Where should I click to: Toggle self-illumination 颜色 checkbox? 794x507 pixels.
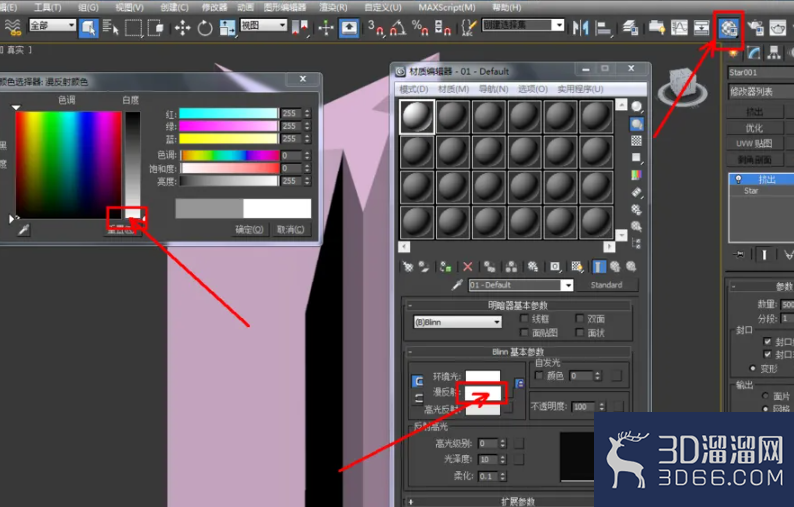click(539, 375)
